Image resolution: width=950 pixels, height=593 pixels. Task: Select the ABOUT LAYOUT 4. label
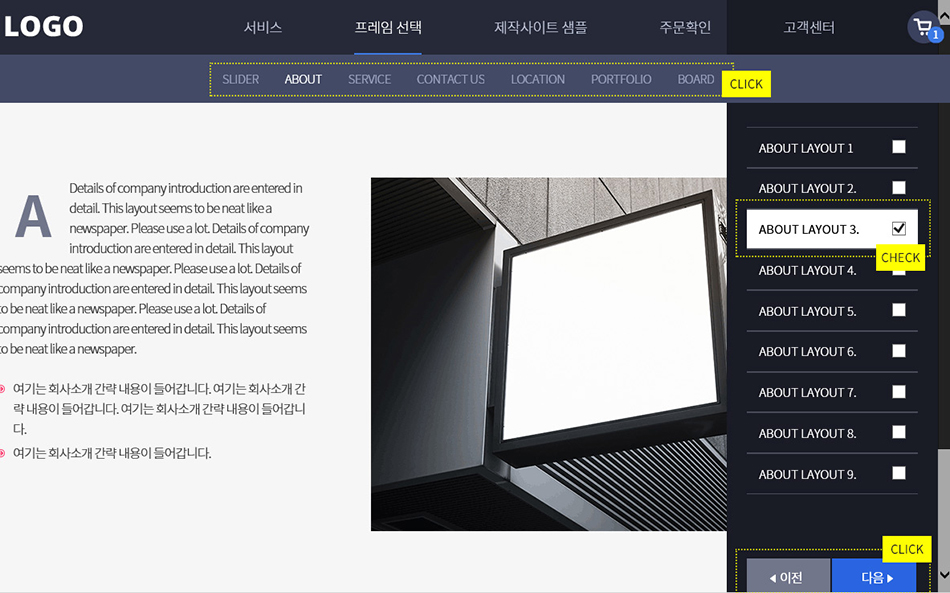click(807, 271)
